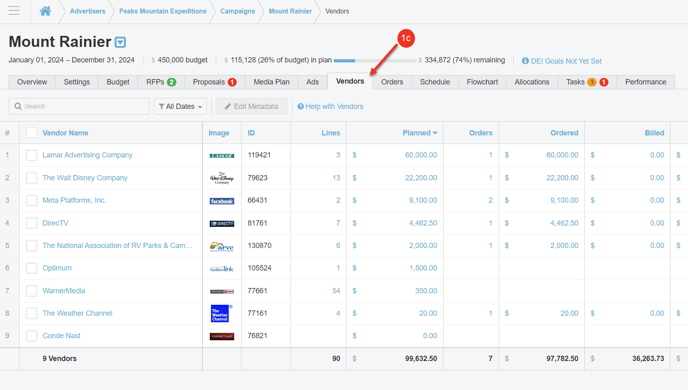Screen dimensions: 688x390
Task: Click the green RFPs badge showing 2
Action: (172, 82)
